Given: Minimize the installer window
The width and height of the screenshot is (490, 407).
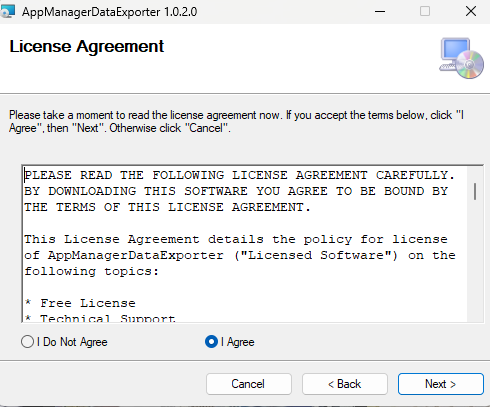Looking at the screenshot, I should [x=380, y=11].
